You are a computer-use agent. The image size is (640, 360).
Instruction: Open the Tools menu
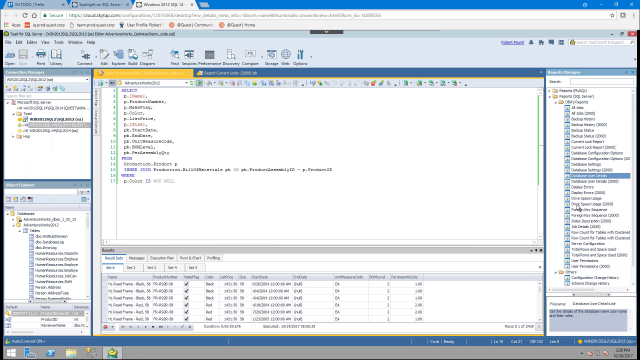coord(59,42)
